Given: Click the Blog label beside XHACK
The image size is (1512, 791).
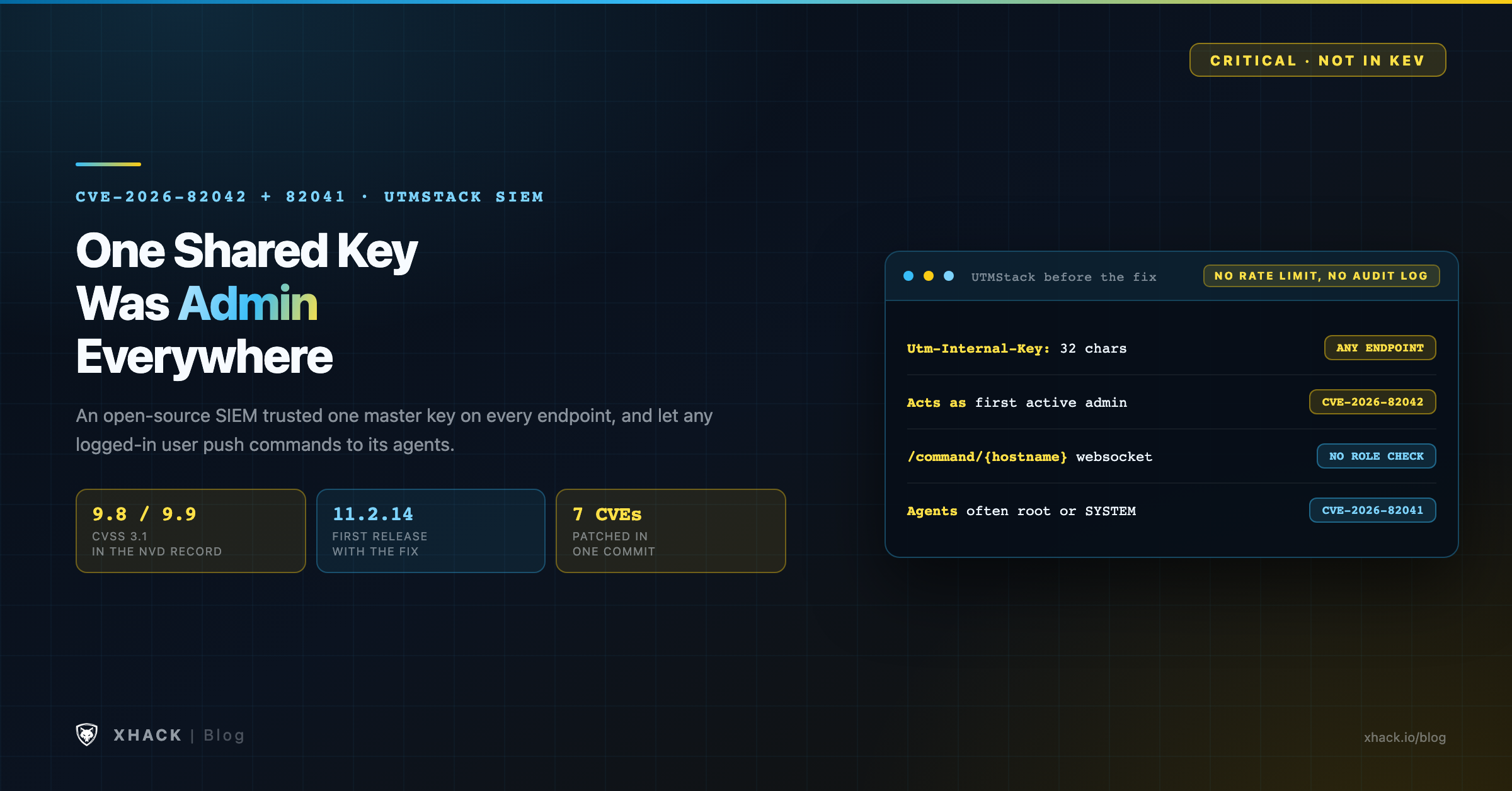Looking at the screenshot, I should click(x=224, y=735).
